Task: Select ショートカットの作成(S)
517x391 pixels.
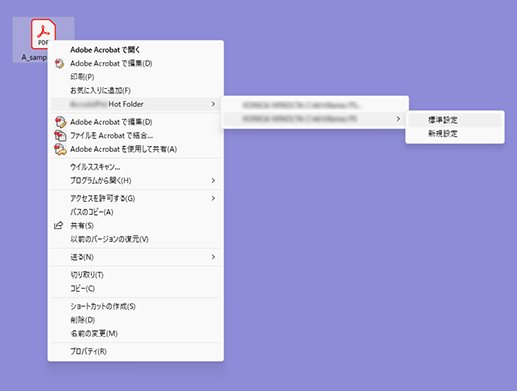Action: click(x=137, y=306)
